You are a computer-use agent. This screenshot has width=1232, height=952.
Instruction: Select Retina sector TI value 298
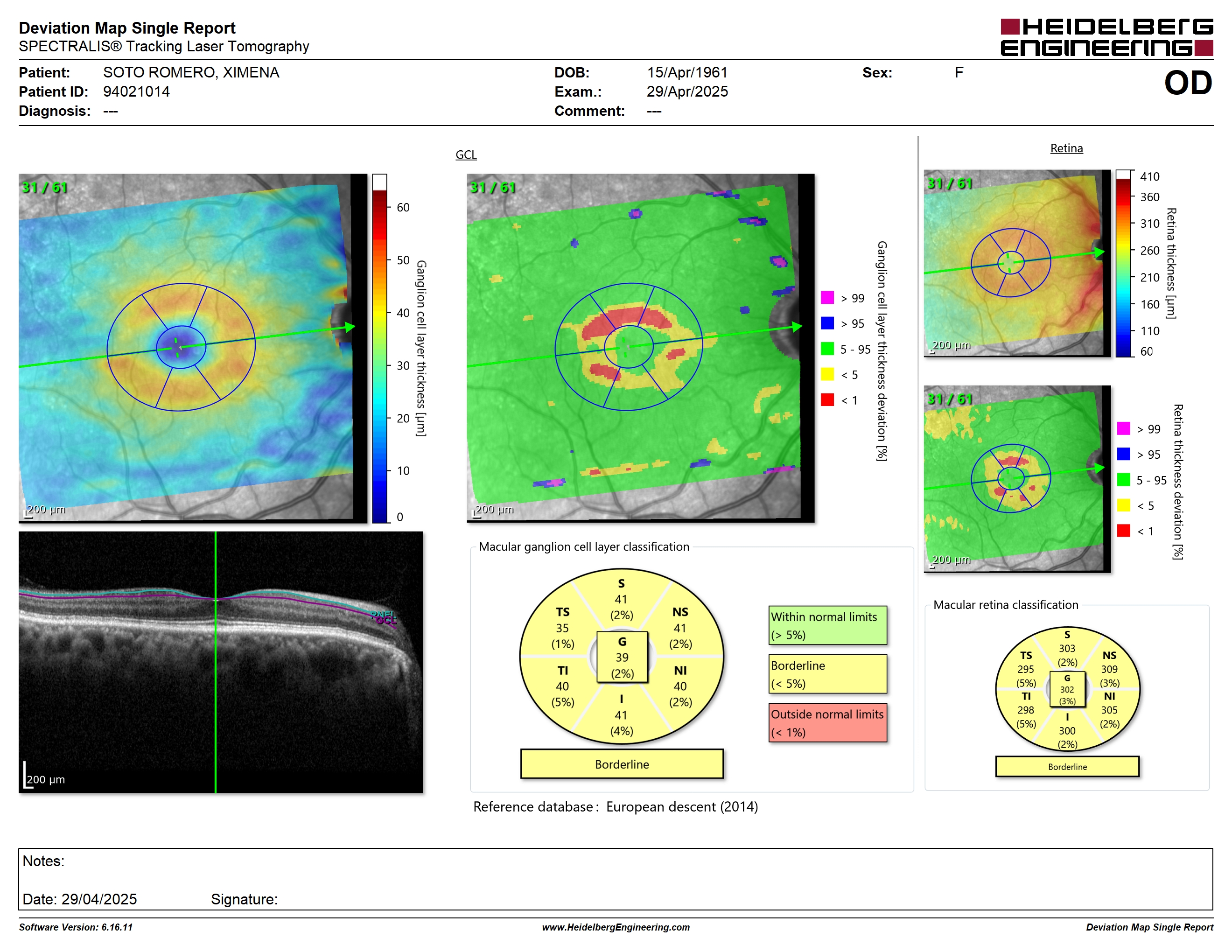[1026, 710]
